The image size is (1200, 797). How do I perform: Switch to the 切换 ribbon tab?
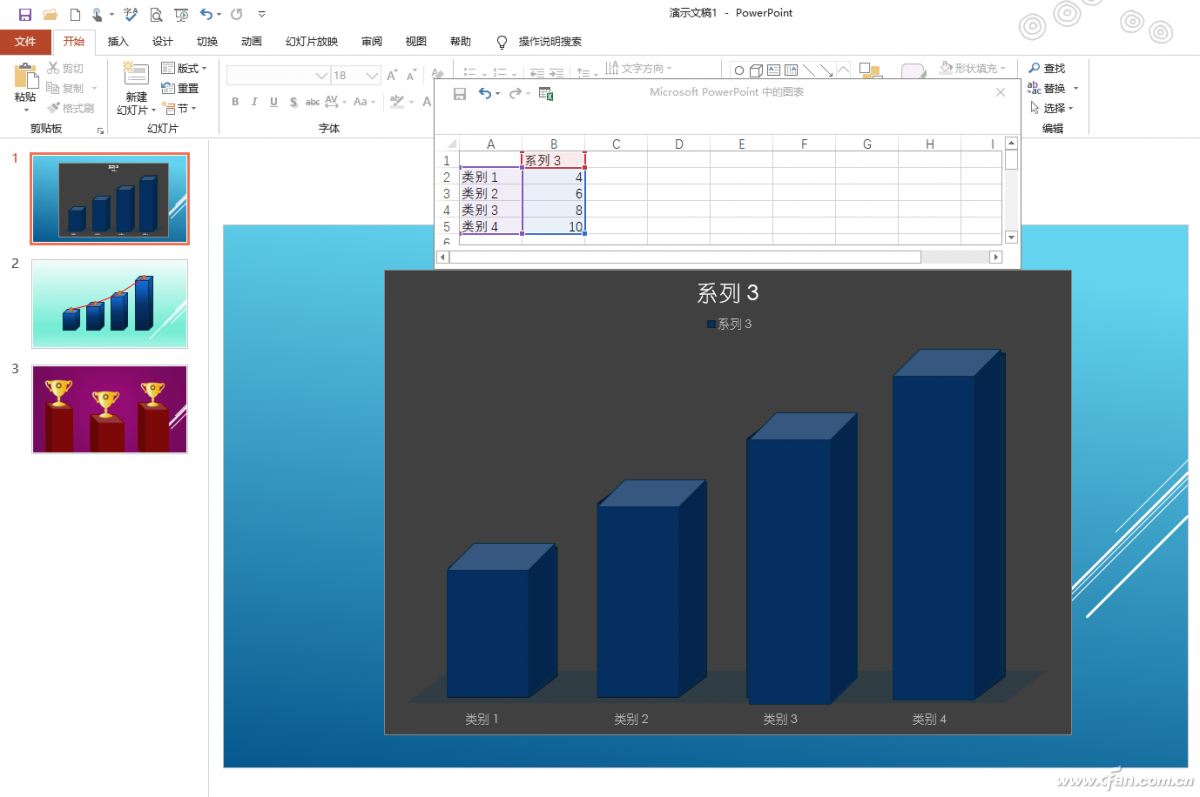tap(207, 42)
